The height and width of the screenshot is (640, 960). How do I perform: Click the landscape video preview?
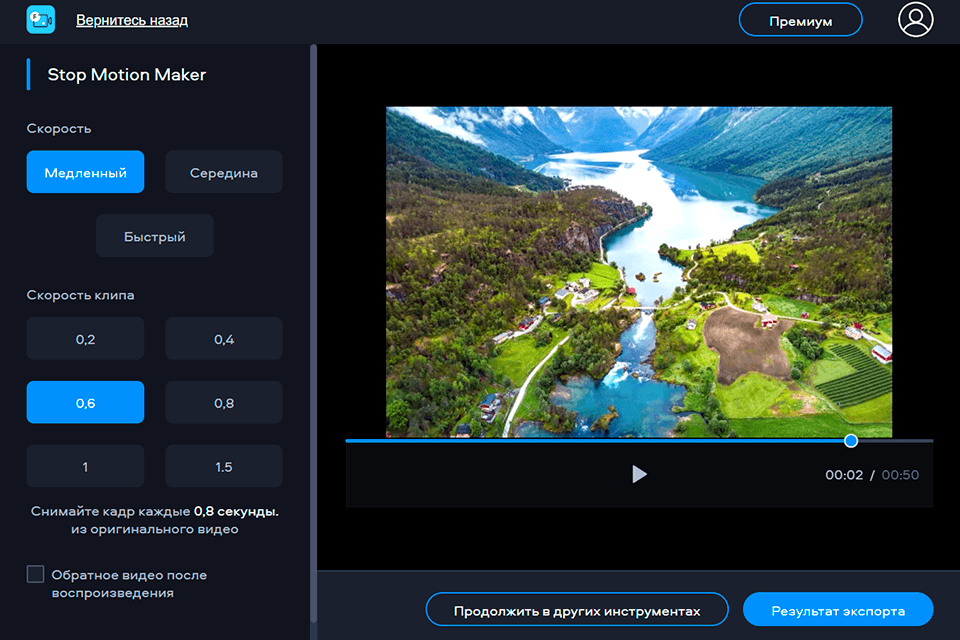pos(639,272)
